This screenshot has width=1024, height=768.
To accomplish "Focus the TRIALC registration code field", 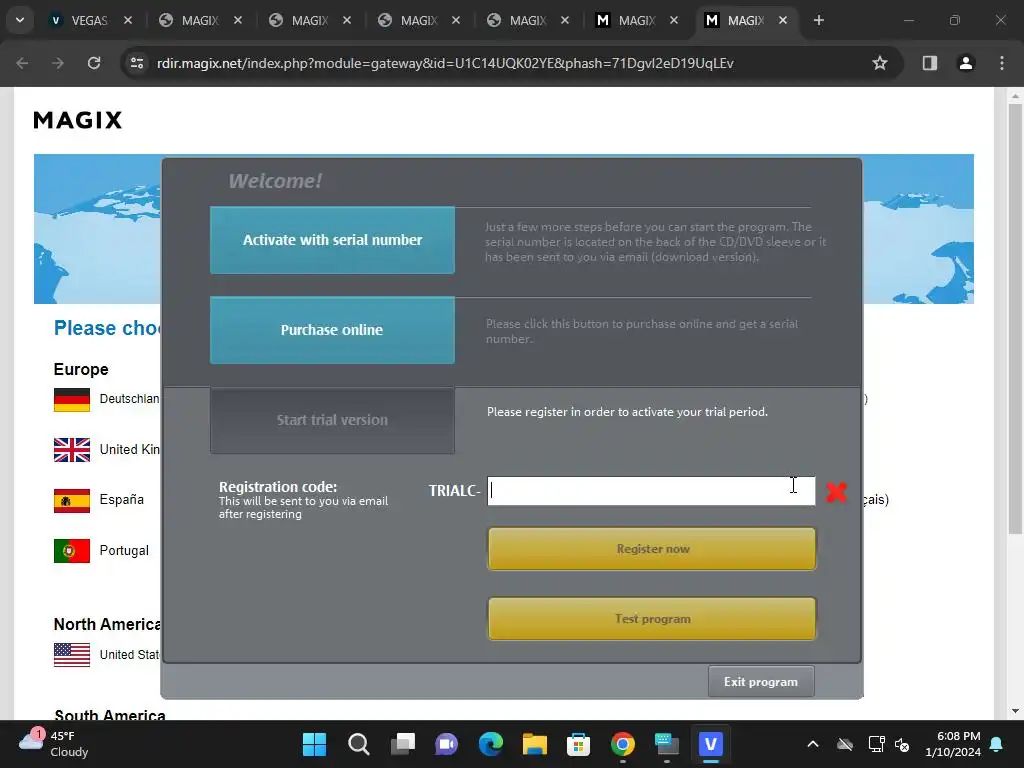I will (x=651, y=490).
